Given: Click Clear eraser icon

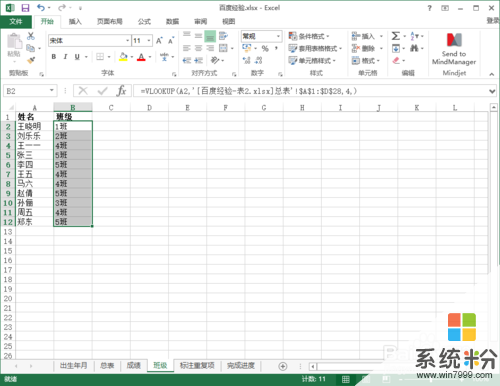Looking at the screenshot, I should tap(396, 61).
